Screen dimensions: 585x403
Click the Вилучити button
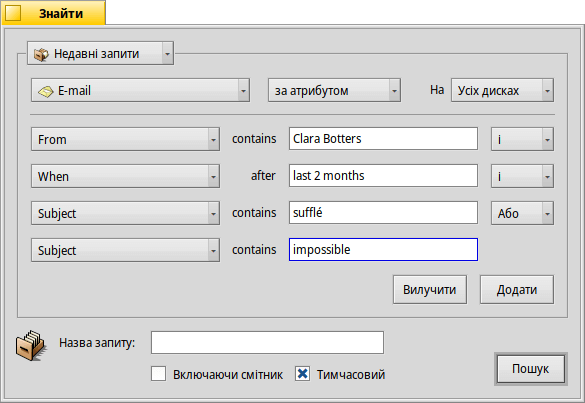(430, 290)
